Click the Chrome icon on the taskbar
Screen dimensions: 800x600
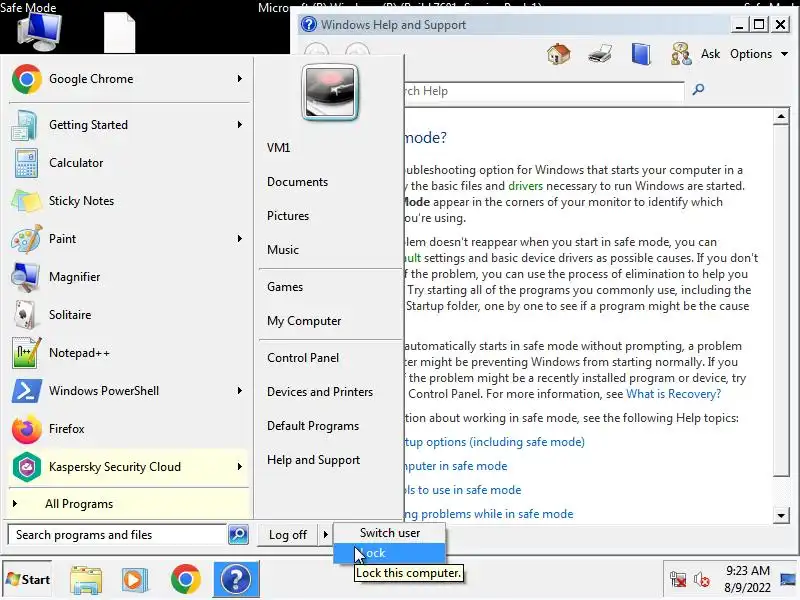click(x=186, y=579)
